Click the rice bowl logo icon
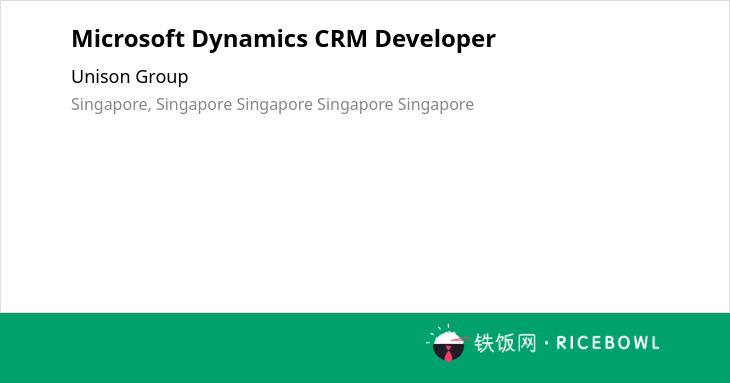The height and width of the screenshot is (383, 730). click(448, 343)
